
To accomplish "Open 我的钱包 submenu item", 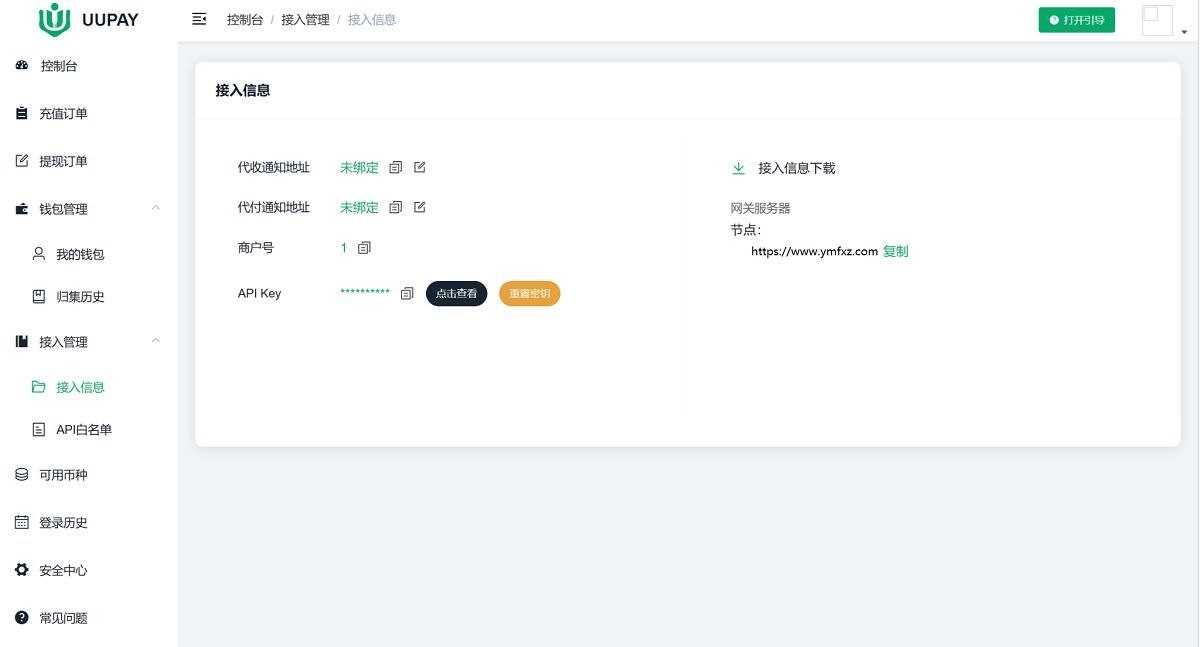I will pyautogui.click(x=80, y=254).
